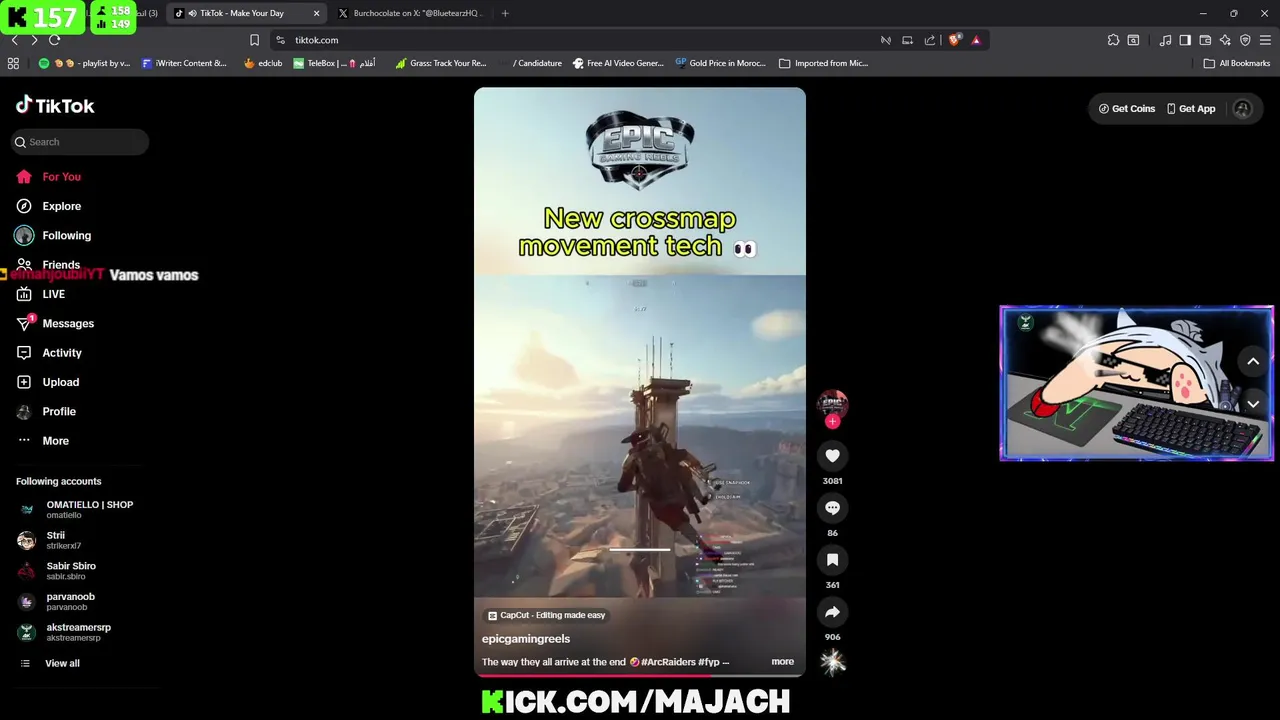The width and height of the screenshot is (1280, 720).
Task: Open the apps grid icon in the bookmarks bar
Action: coord(13,63)
